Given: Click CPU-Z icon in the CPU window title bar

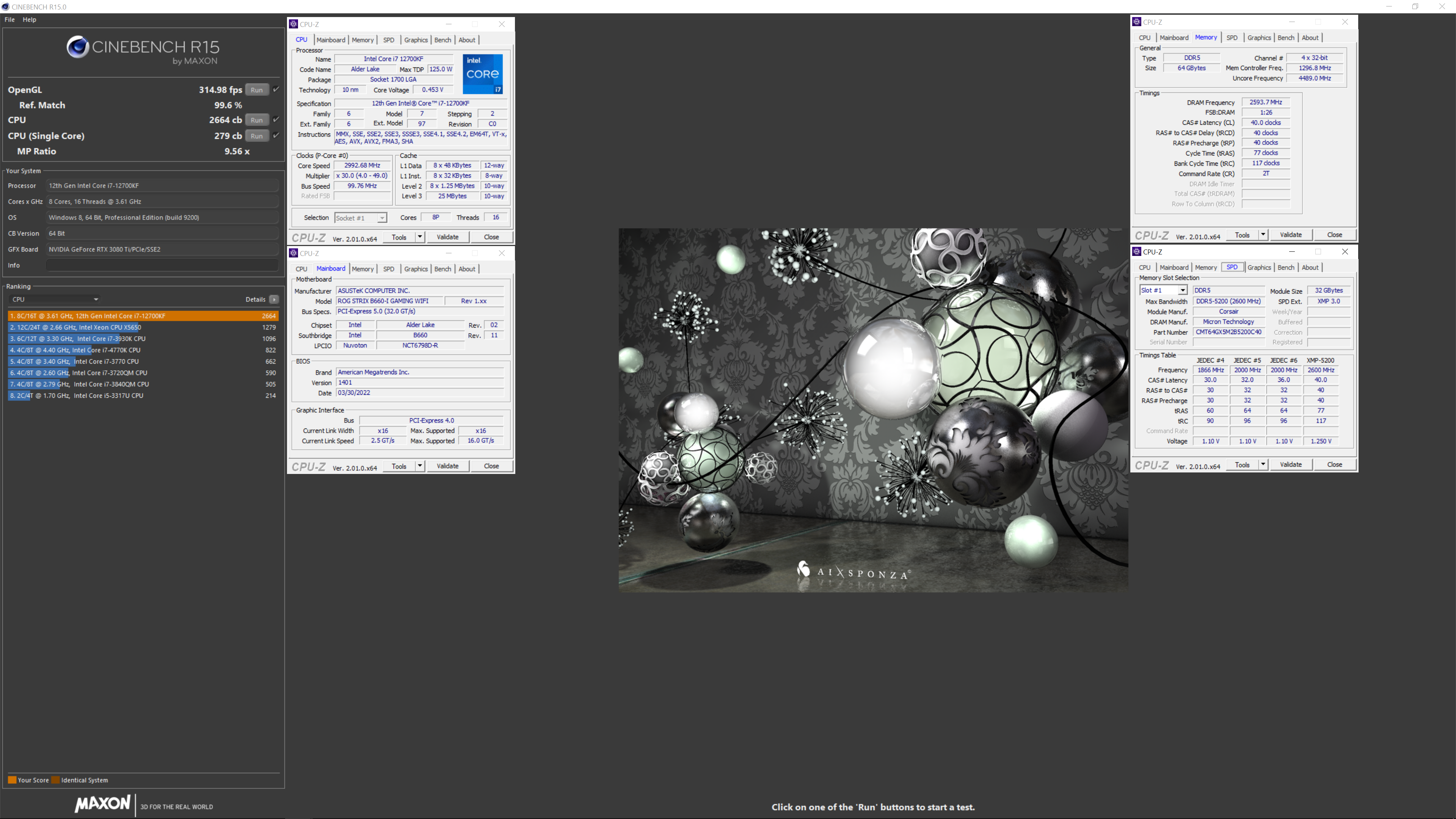Looking at the screenshot, I should click(293, 24).
